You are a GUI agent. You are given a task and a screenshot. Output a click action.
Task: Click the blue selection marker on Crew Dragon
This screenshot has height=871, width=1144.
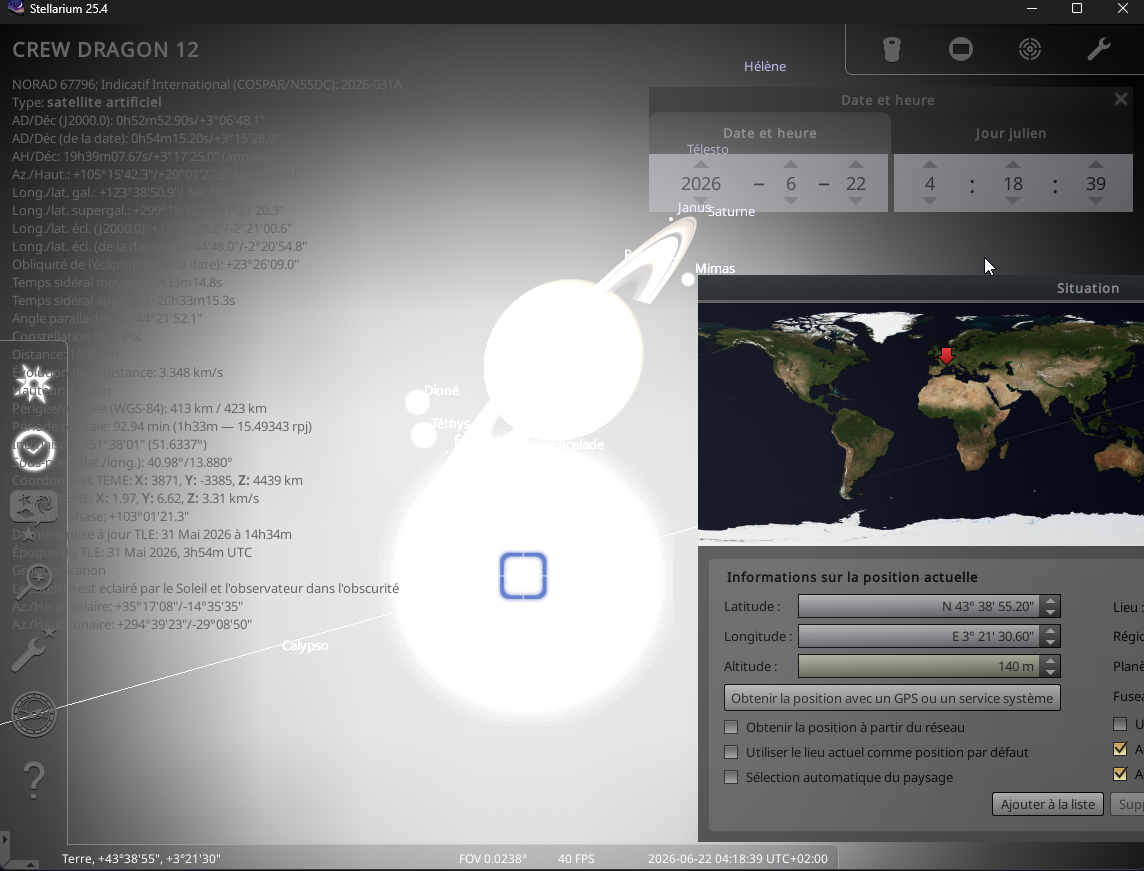coord(523,576)
